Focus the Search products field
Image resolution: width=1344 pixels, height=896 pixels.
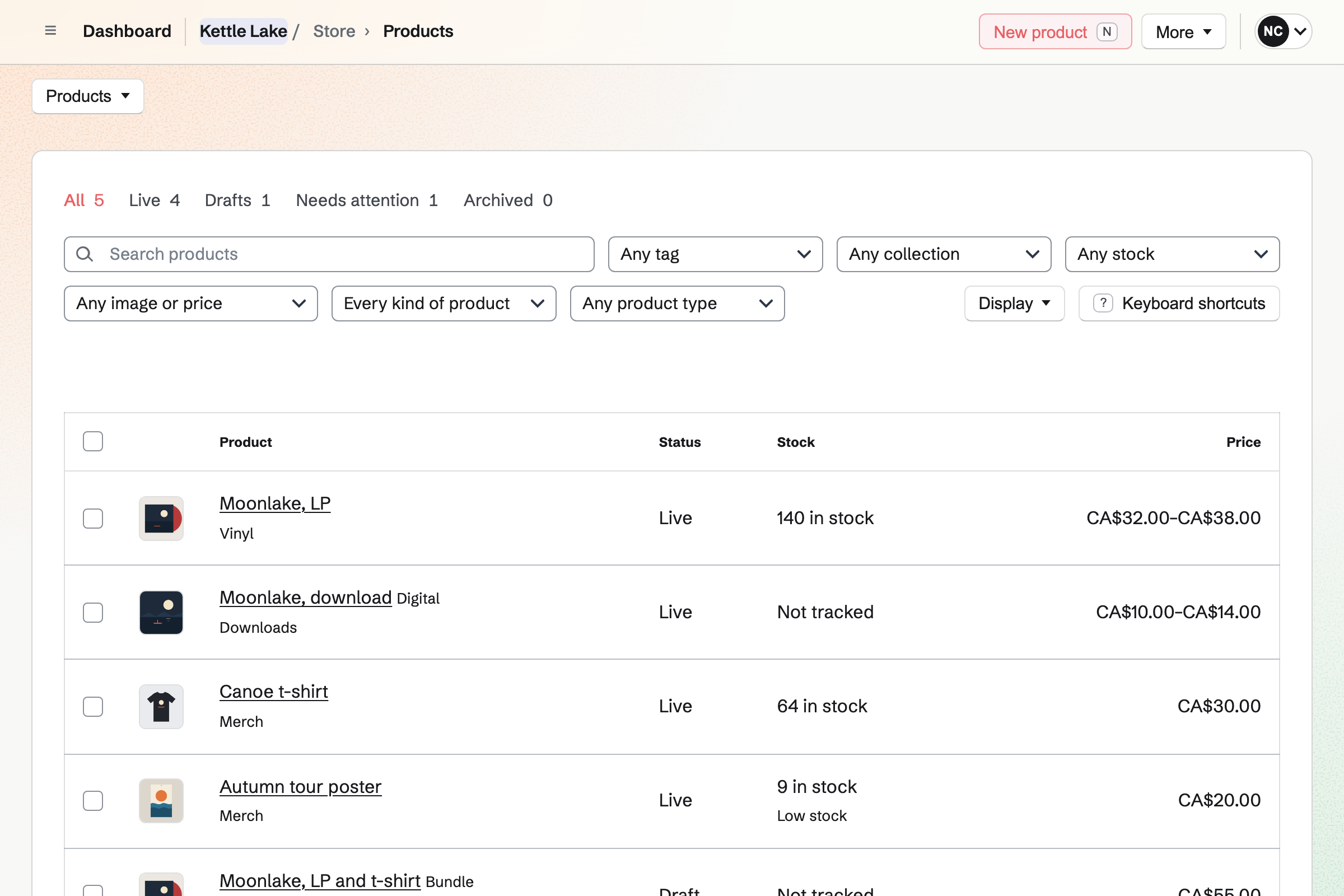(329, 254)
